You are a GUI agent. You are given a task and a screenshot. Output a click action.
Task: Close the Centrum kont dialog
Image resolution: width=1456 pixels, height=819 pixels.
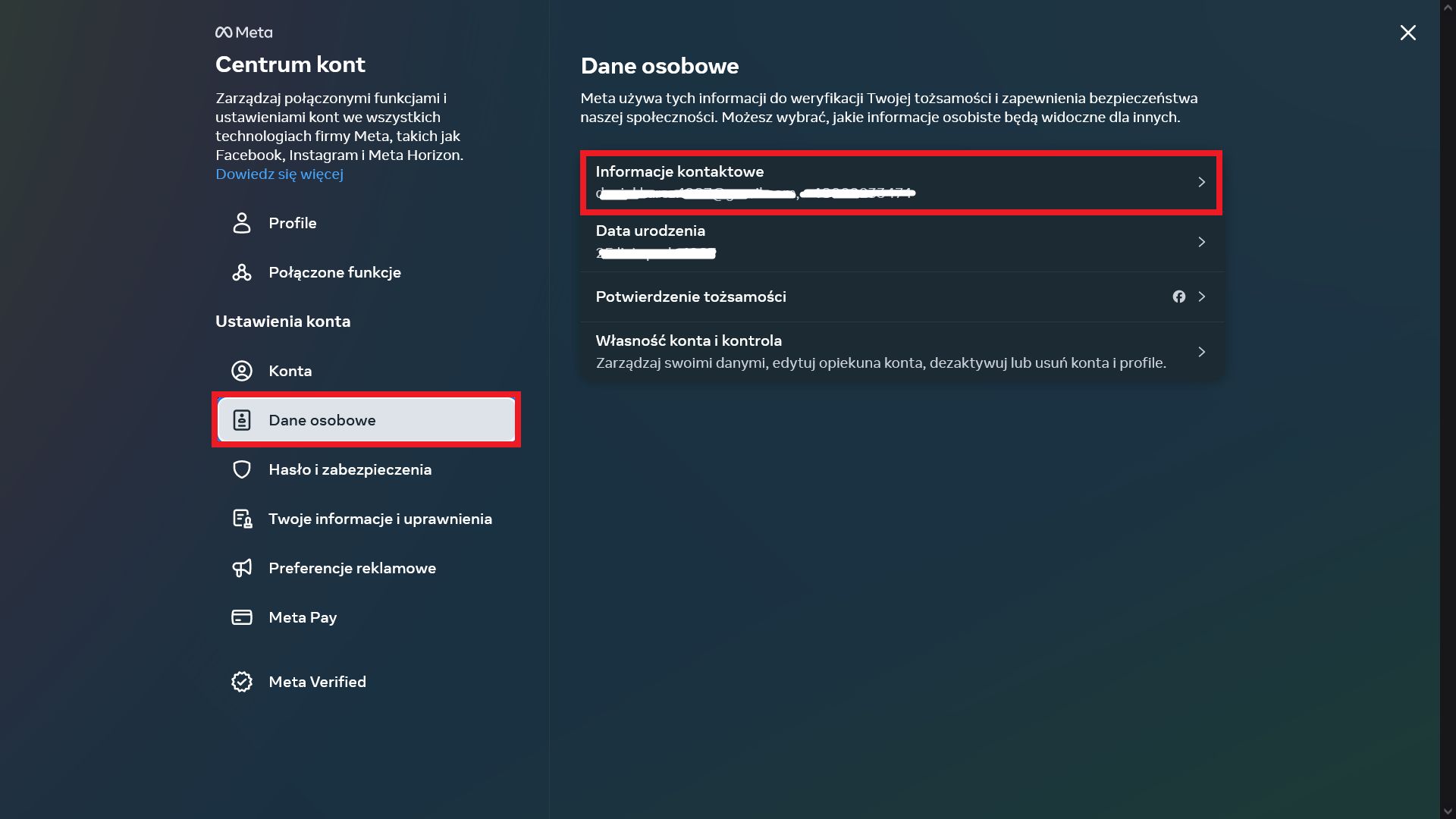click(1407, 33)
